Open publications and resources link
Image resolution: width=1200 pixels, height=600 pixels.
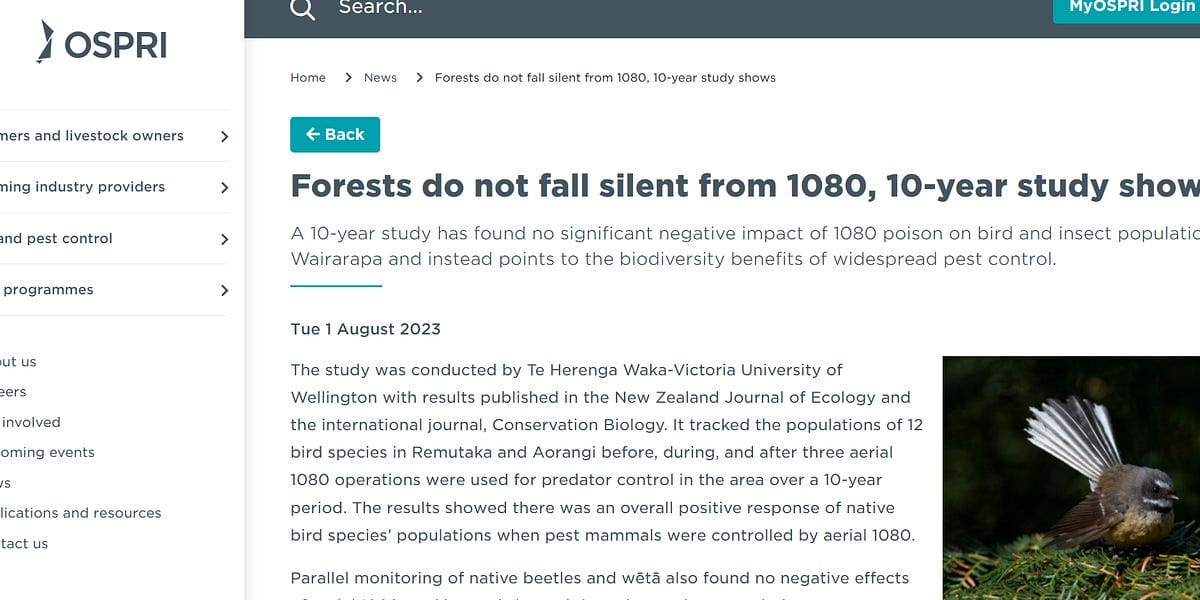(80, 513)
